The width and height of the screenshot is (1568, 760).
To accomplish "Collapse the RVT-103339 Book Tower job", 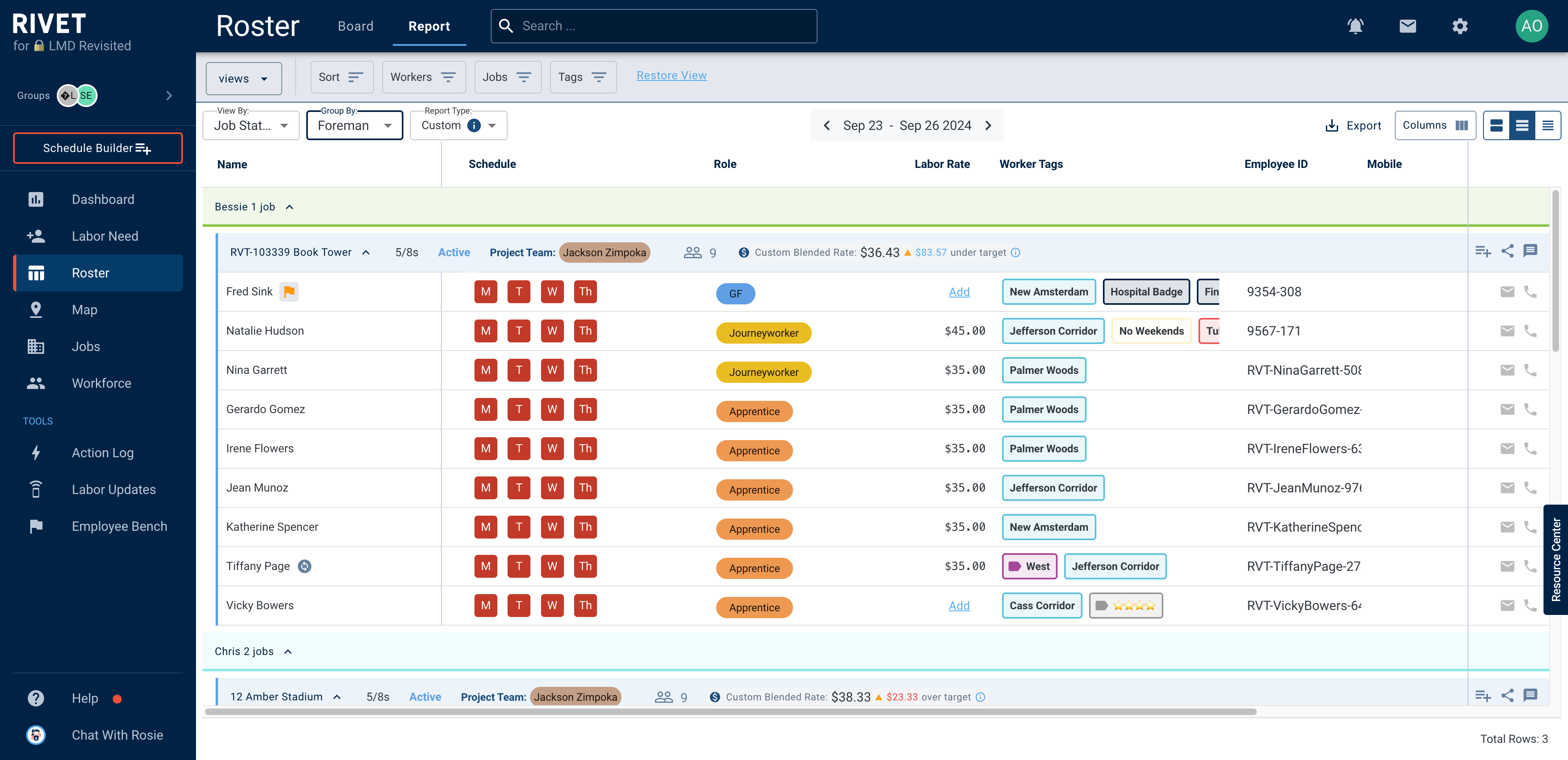I will point(366,253).
